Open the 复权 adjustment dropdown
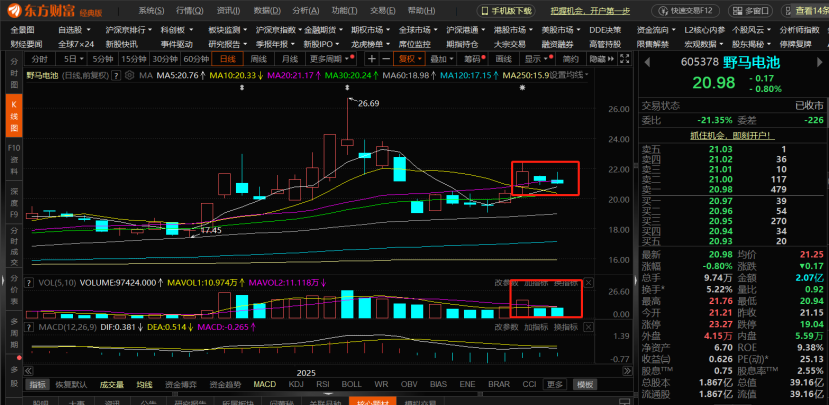The height and width of the screenshot is (405, 829). pos(410,59)
